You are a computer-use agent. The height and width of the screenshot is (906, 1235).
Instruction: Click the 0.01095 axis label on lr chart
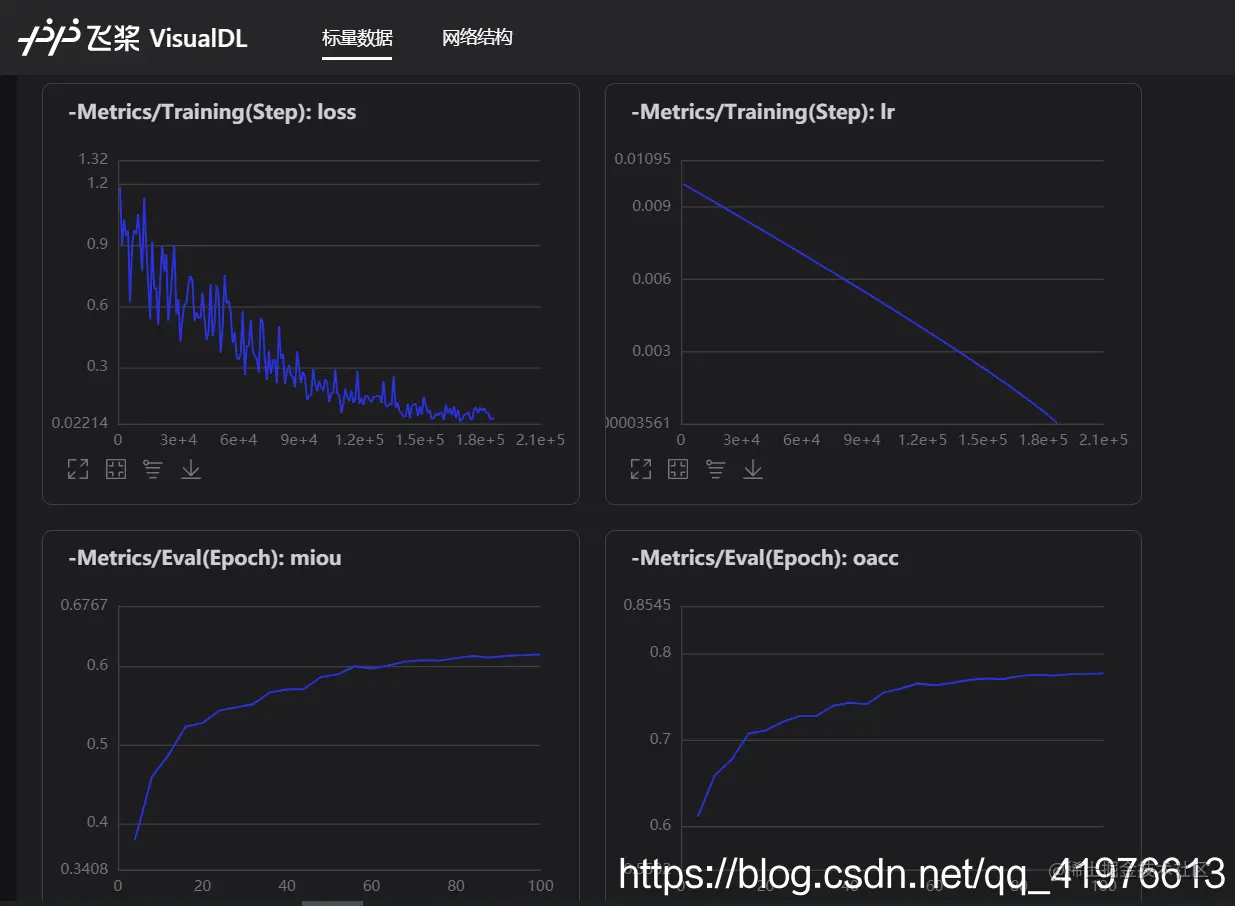[642, 159]
